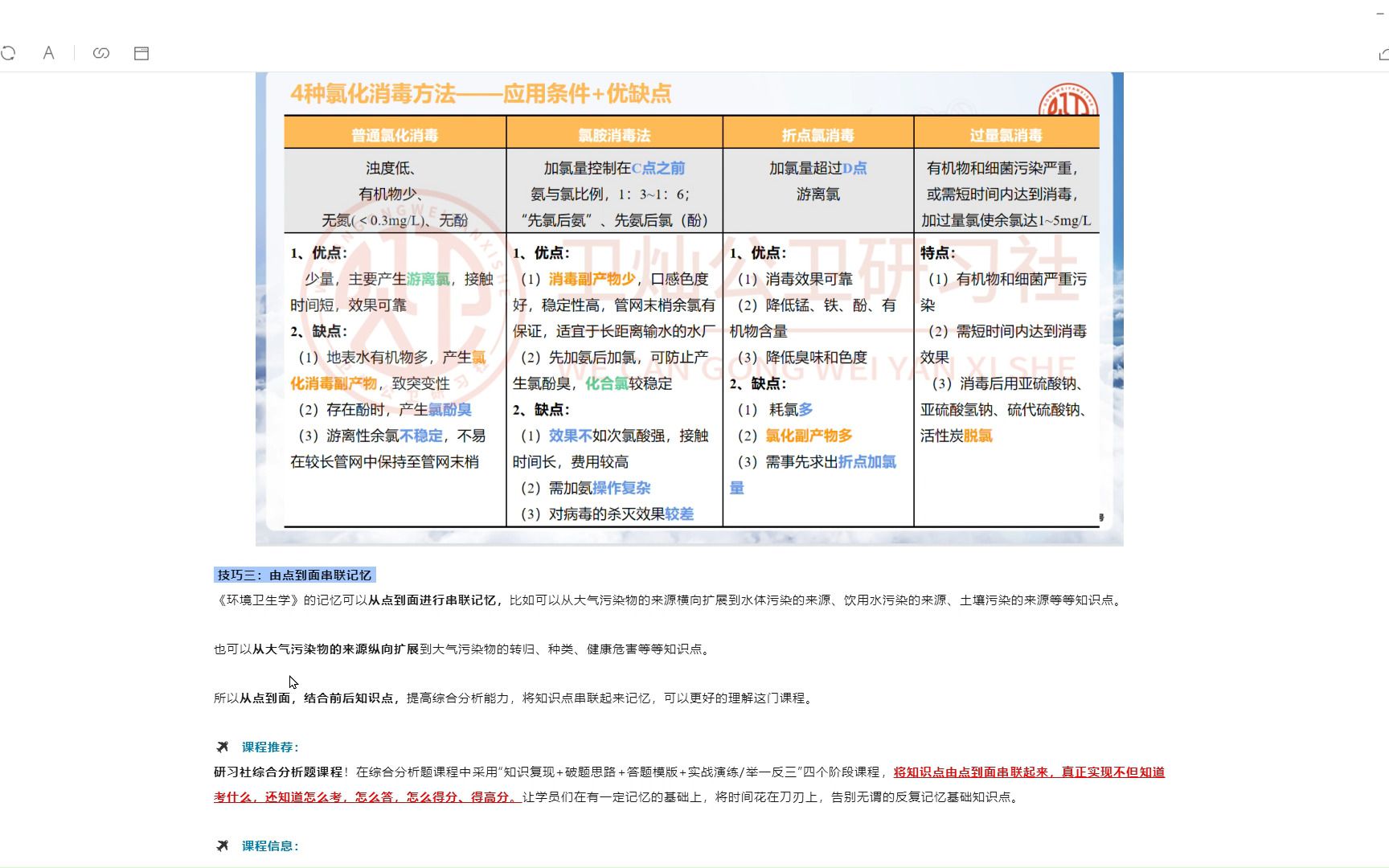Click the green text "化合氯" in the chloramine column
The height and width of the screenshot is (868, 1389).
(607, 383)
